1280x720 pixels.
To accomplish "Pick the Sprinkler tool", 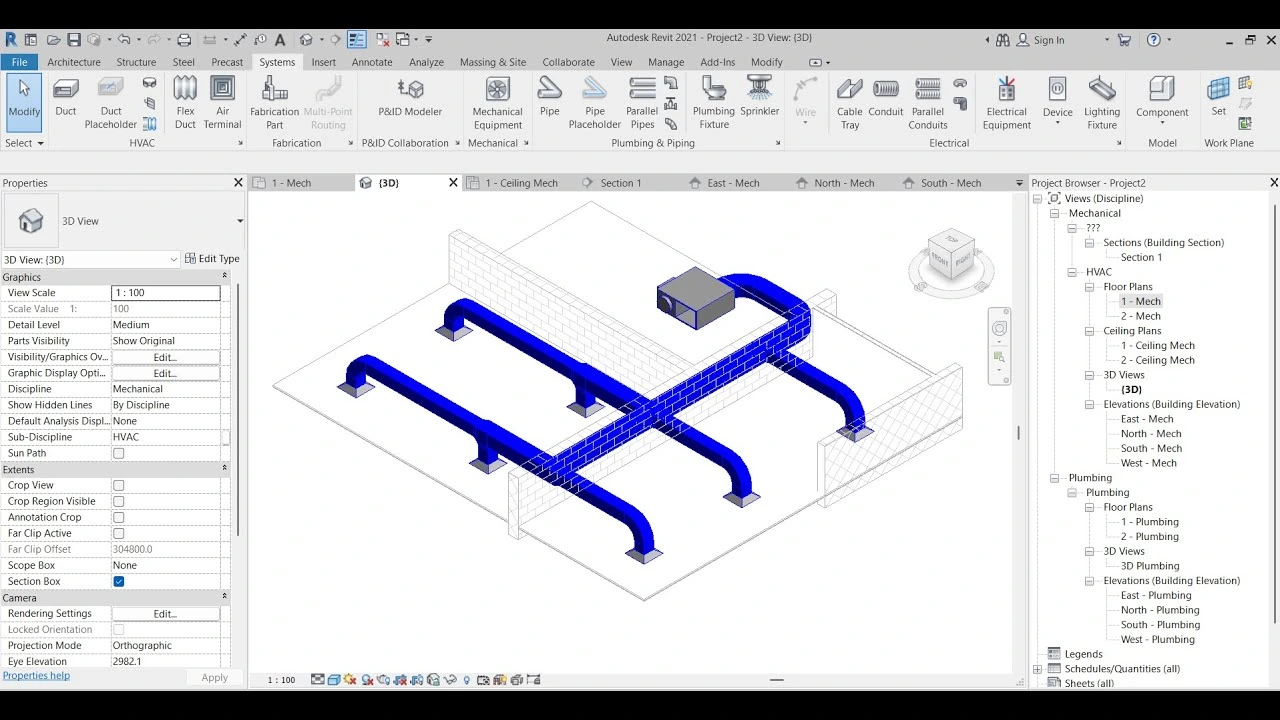I will click(x=760, y=97).
